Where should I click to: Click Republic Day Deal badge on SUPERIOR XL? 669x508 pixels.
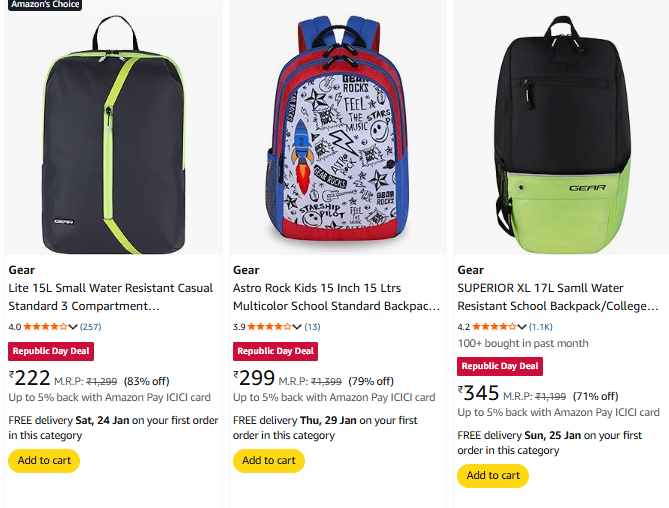coord(499,366)
